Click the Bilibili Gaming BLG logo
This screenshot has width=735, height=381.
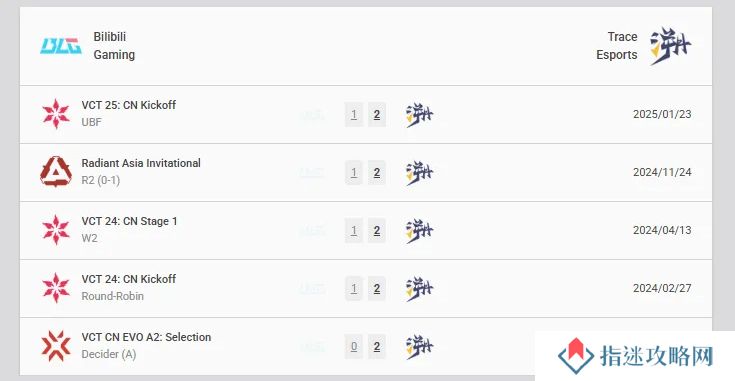pyautogui.click(x=60, y=46)
